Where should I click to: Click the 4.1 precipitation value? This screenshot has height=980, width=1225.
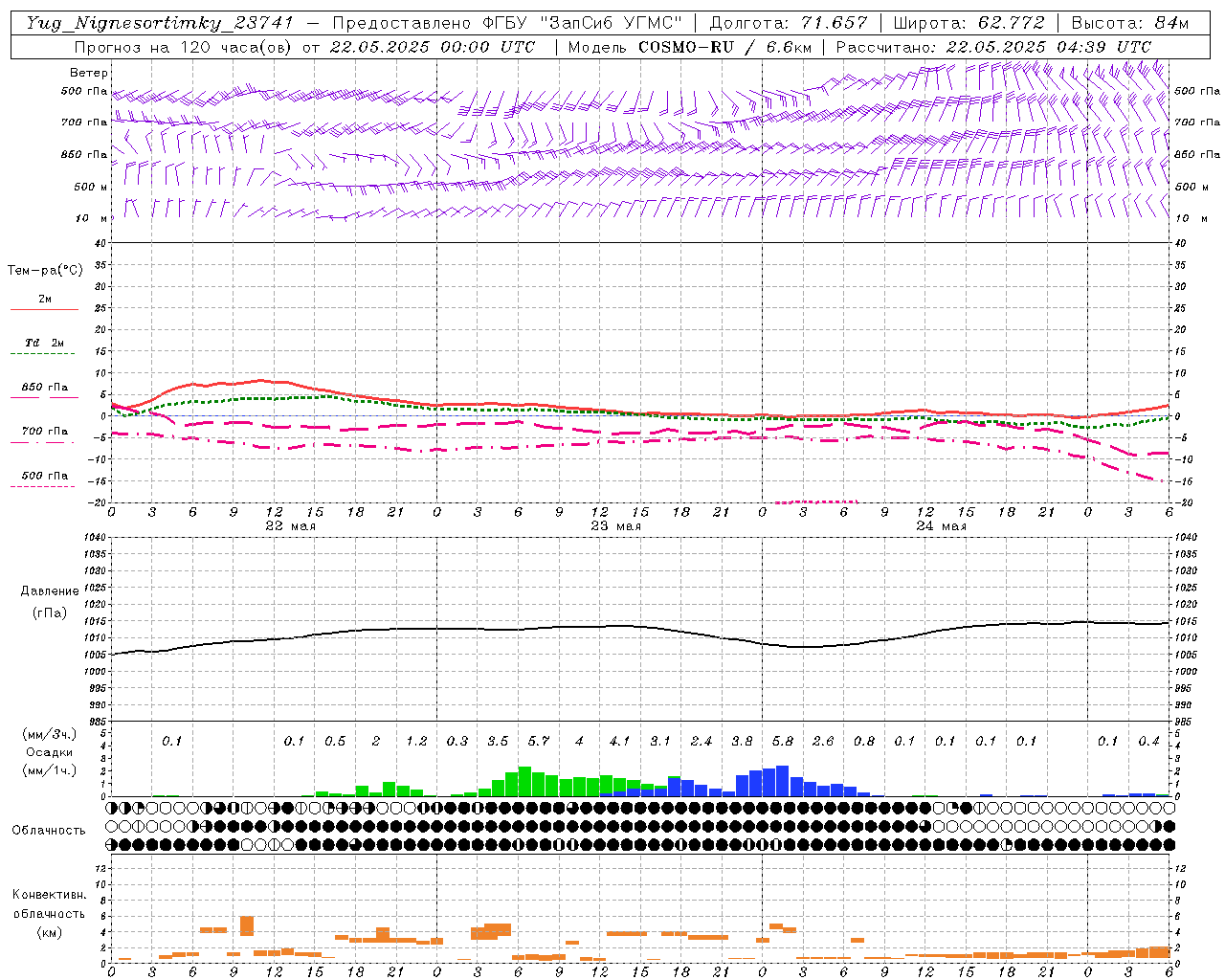(620, 742)
